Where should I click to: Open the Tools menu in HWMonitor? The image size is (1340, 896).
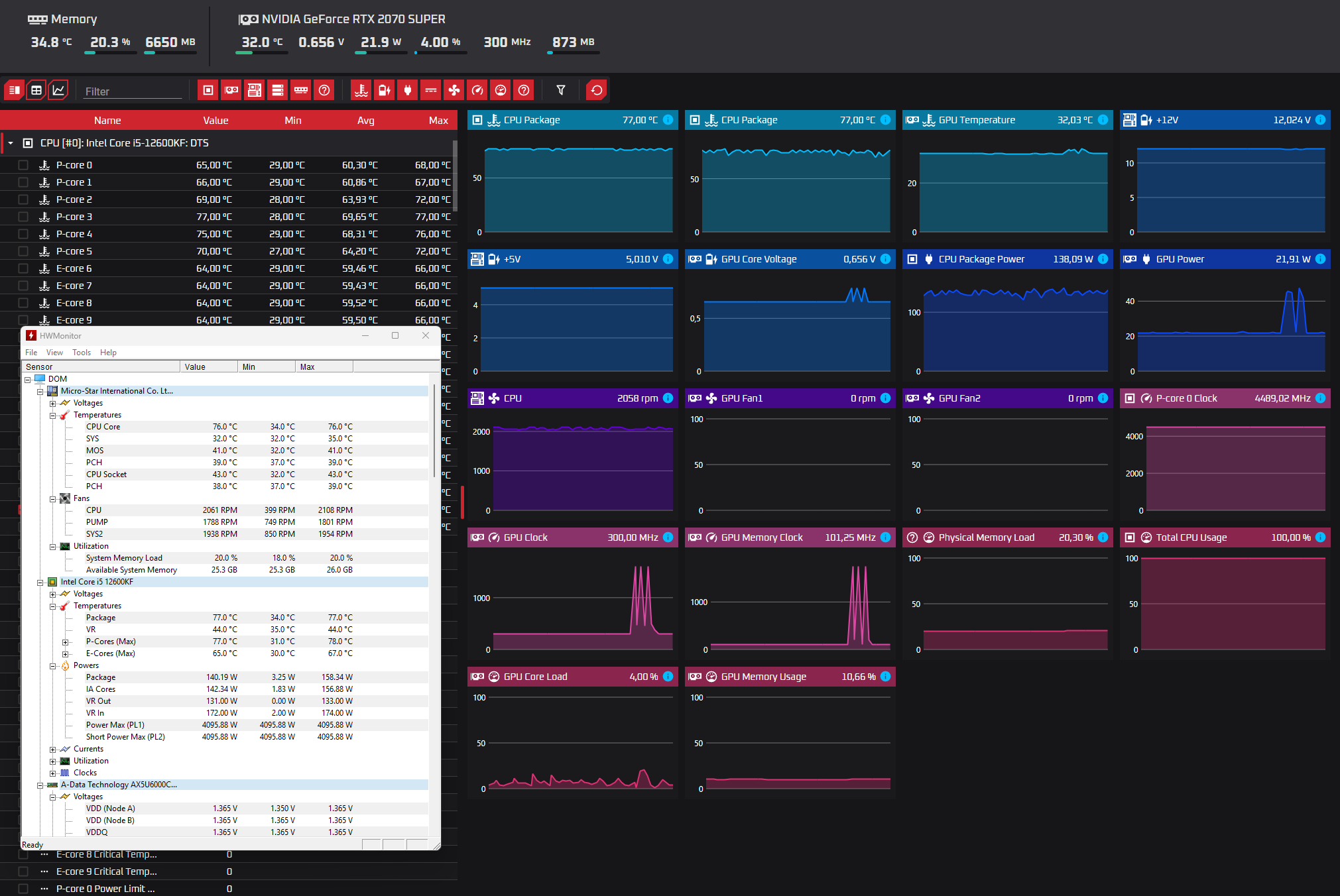point(82,353)
